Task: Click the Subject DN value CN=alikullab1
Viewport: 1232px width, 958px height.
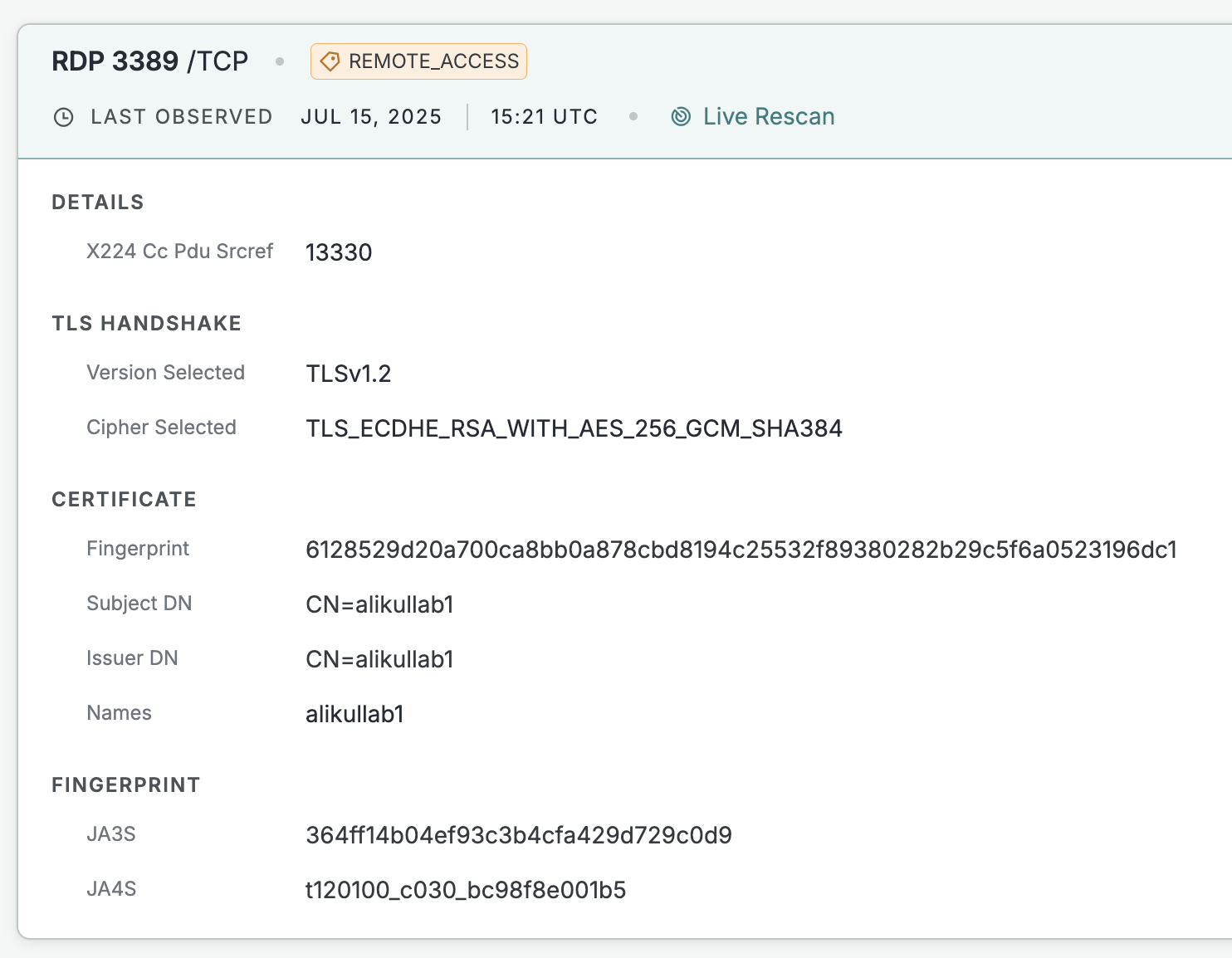Action: click(379, 604)
